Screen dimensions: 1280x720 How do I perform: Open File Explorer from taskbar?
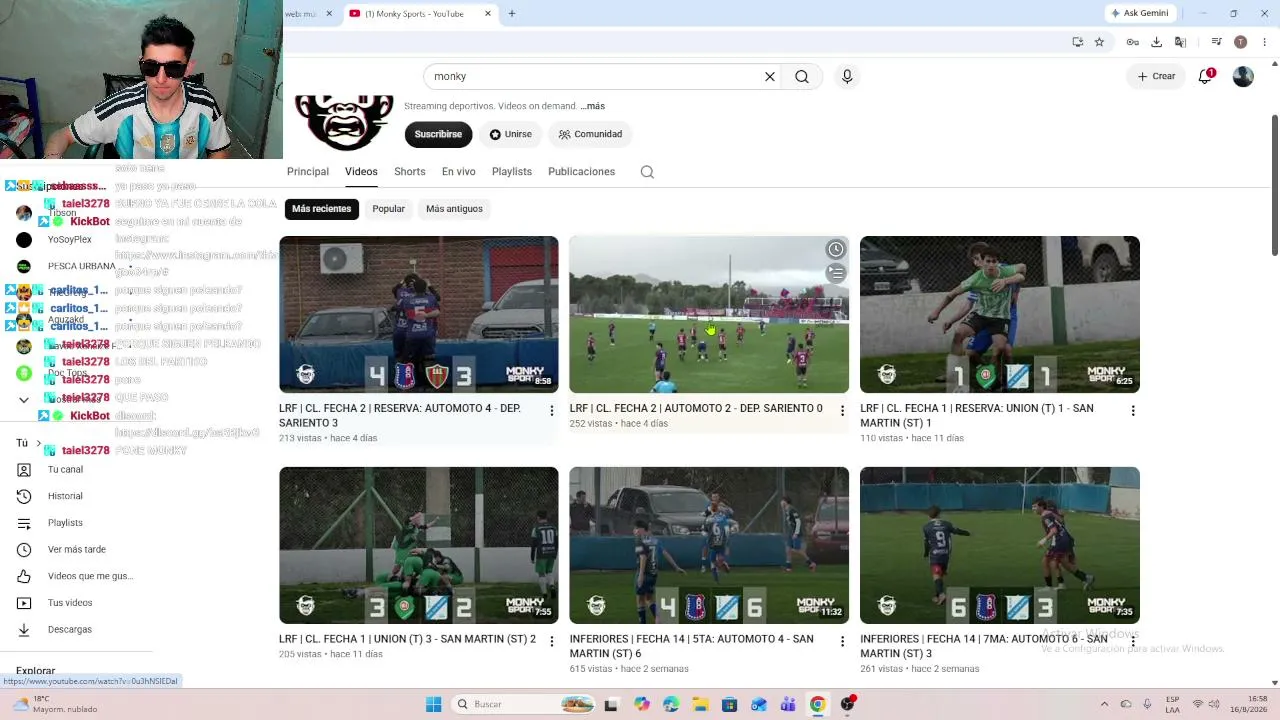tap(700, 704)
